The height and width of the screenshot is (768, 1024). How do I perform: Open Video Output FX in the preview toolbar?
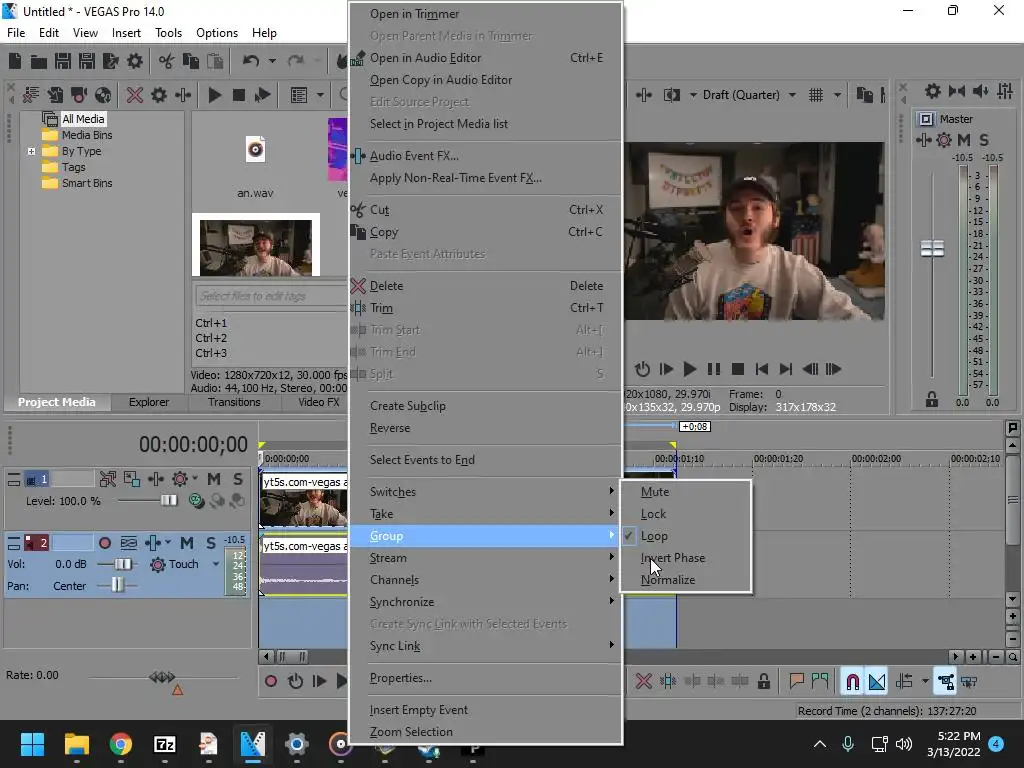click(x=643, y=95)
